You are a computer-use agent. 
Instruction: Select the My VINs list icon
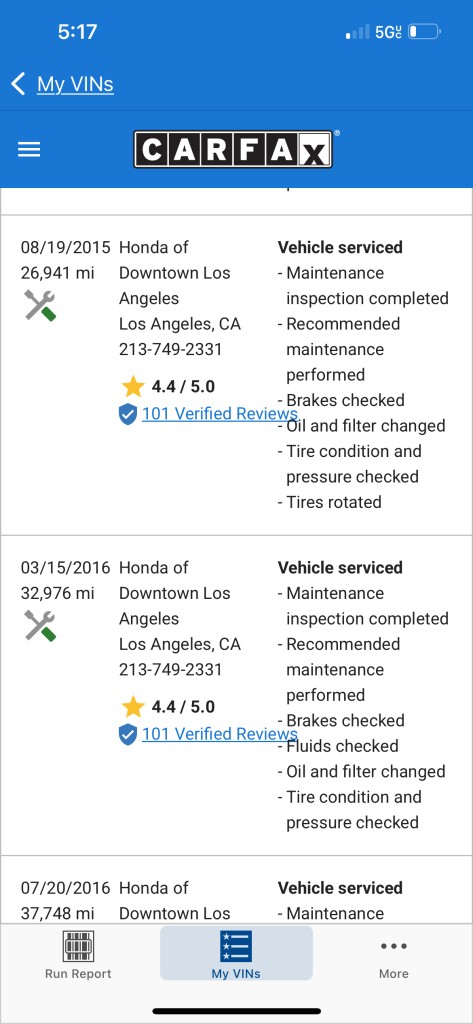pyautogui.click(x=236, y=946)
